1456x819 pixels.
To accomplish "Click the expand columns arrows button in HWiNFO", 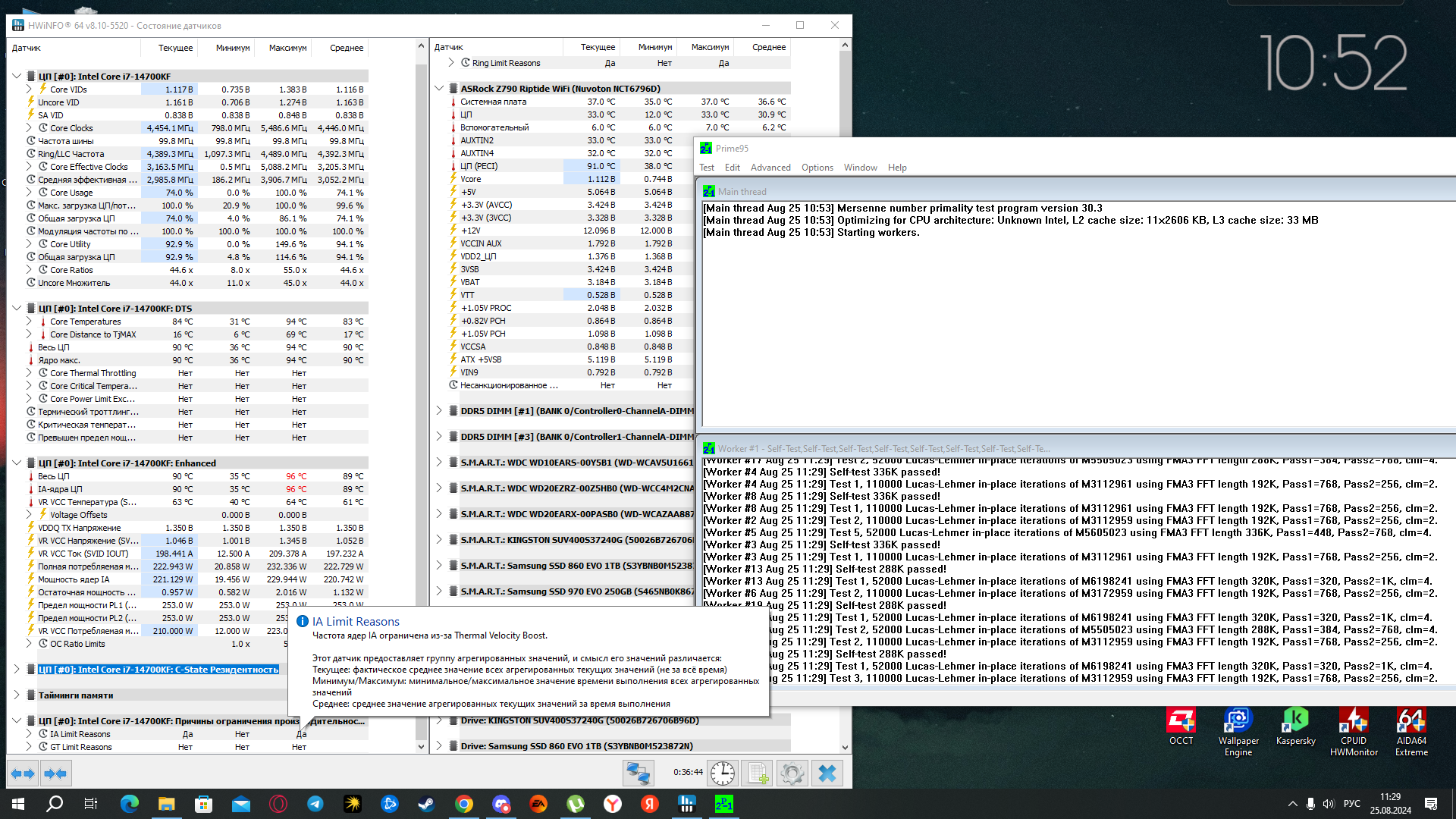I will coord(23,773).
